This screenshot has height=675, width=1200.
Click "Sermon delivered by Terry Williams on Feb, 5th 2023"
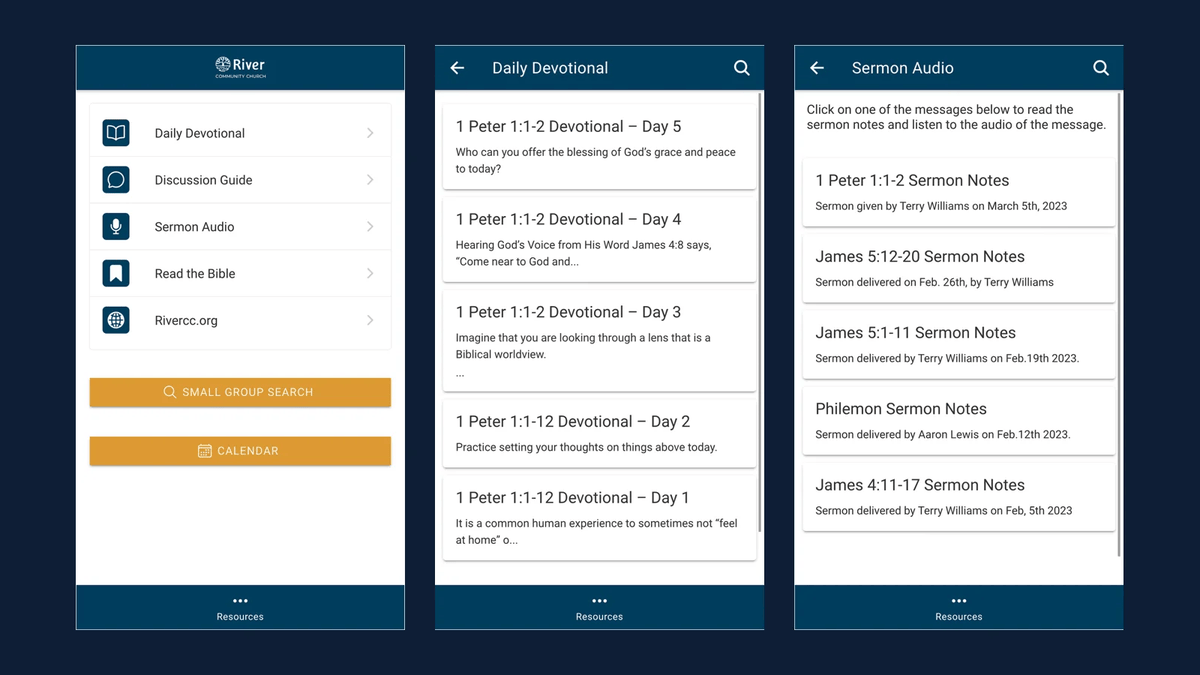coord(943,510)
